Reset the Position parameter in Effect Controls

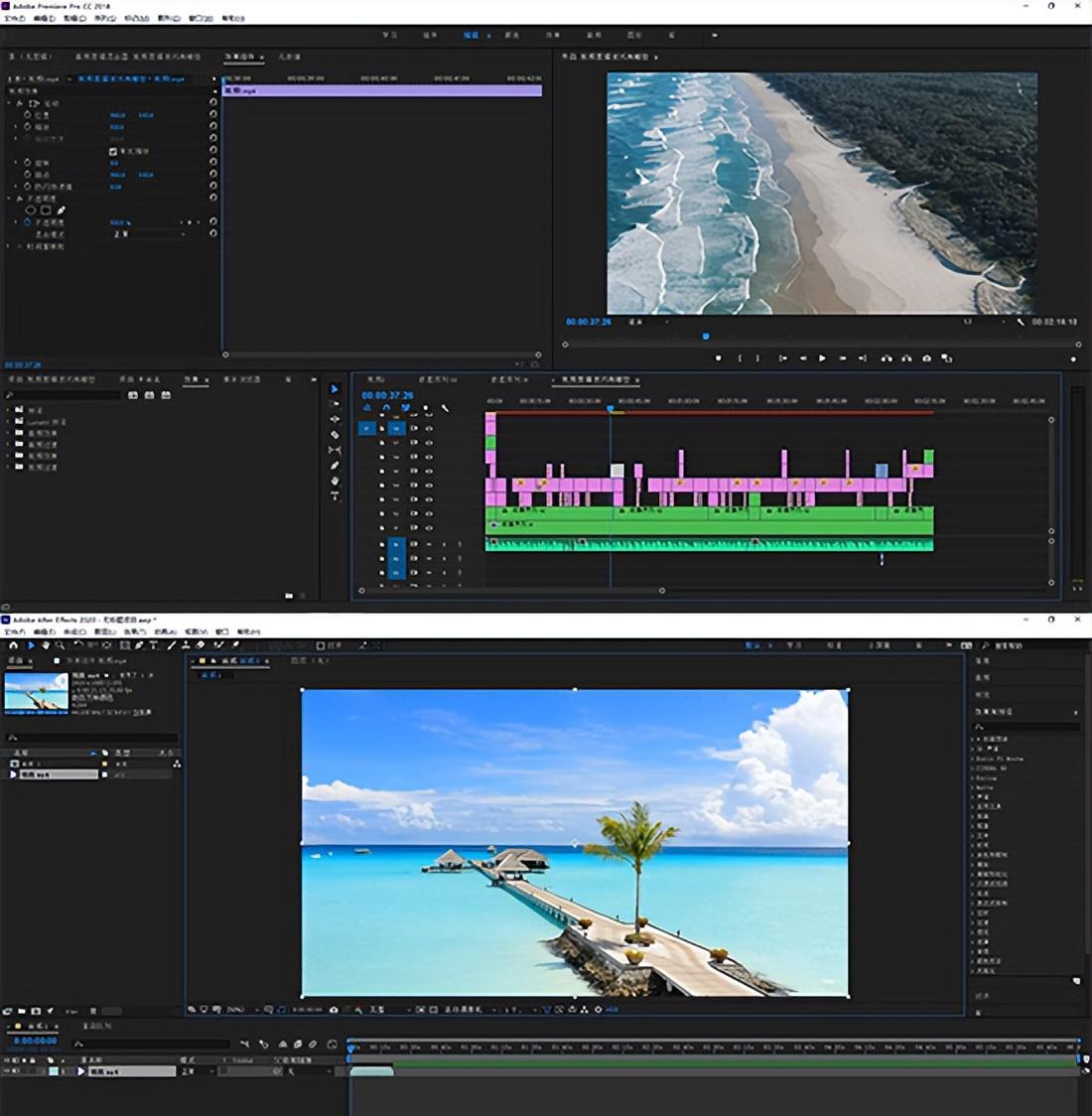[x=212, y=114]
